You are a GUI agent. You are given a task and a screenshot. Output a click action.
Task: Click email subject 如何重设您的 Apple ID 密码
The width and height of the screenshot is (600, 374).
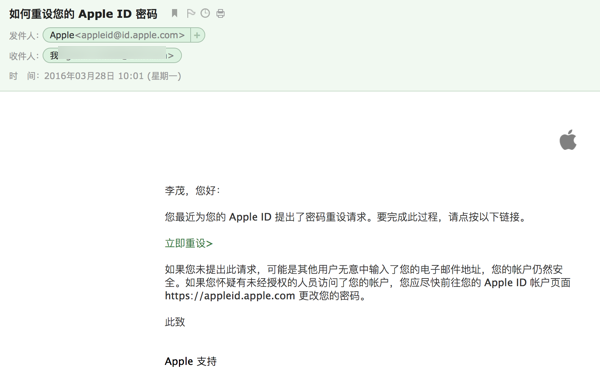(x=83, y=14)
